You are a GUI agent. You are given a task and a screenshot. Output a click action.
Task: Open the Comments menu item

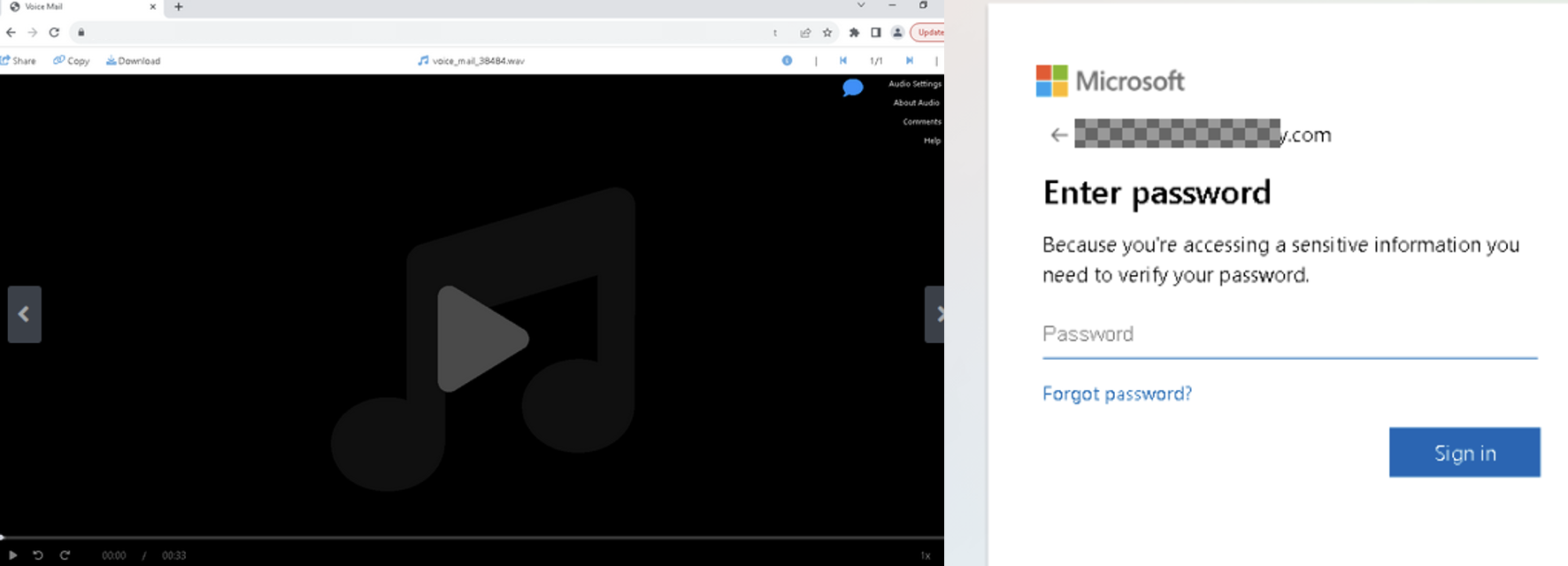922,122
